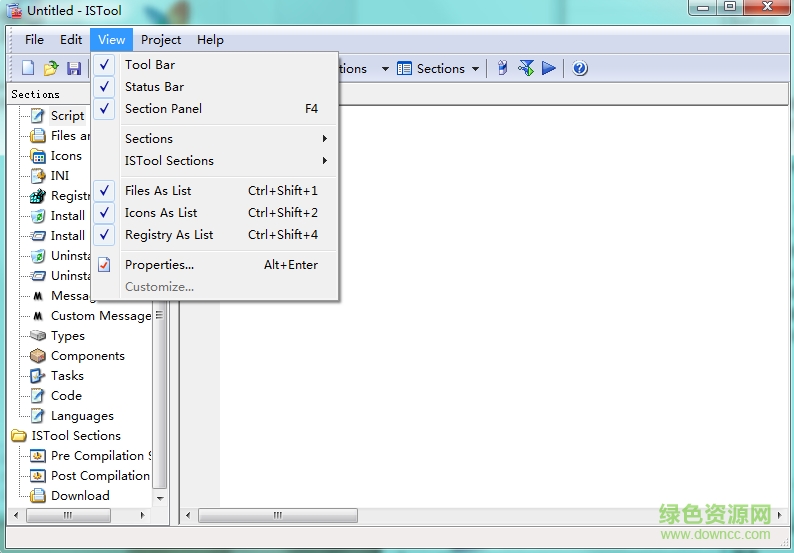Select the Custom Messages tree item
Image resolution: width=794 pixels, height=553 pixels.
[101, 316]
